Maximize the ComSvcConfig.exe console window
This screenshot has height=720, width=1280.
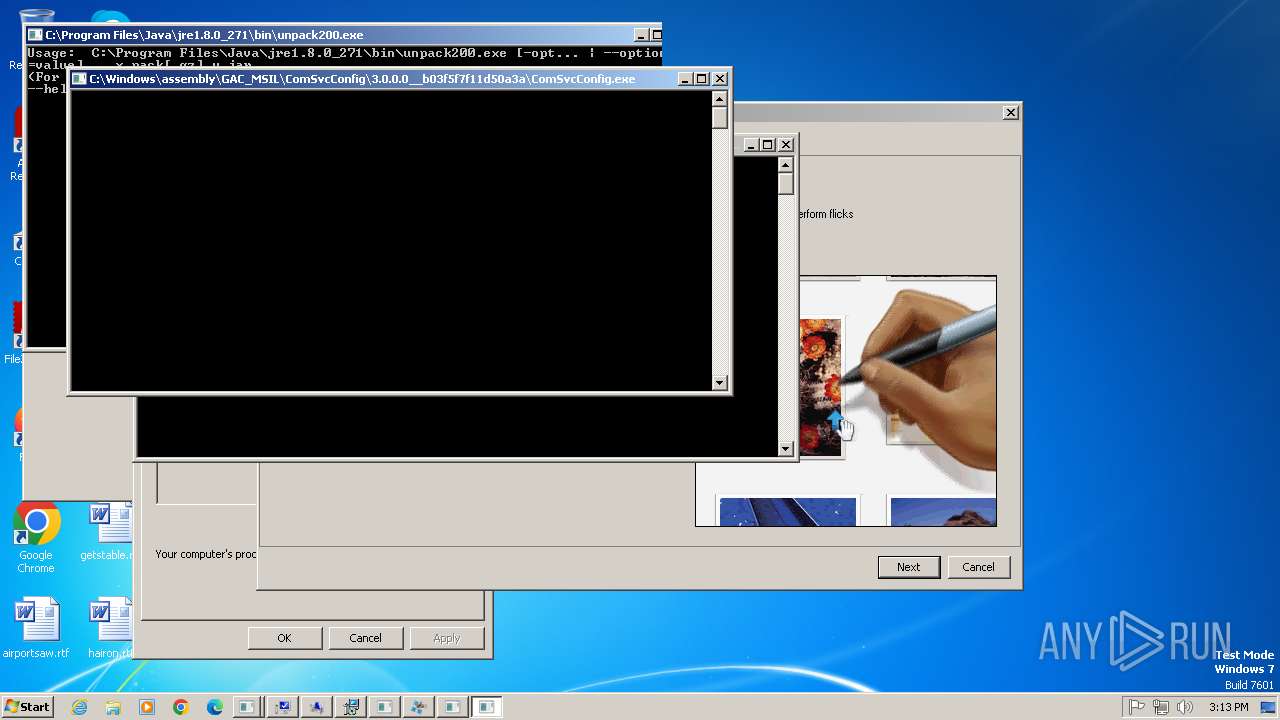tap(702, 79)
